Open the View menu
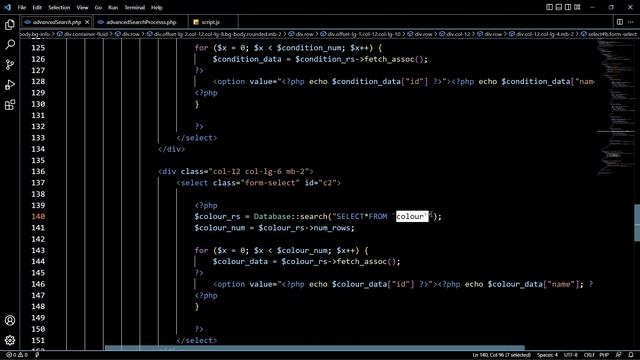640x360 pixels. pos(82,7)
